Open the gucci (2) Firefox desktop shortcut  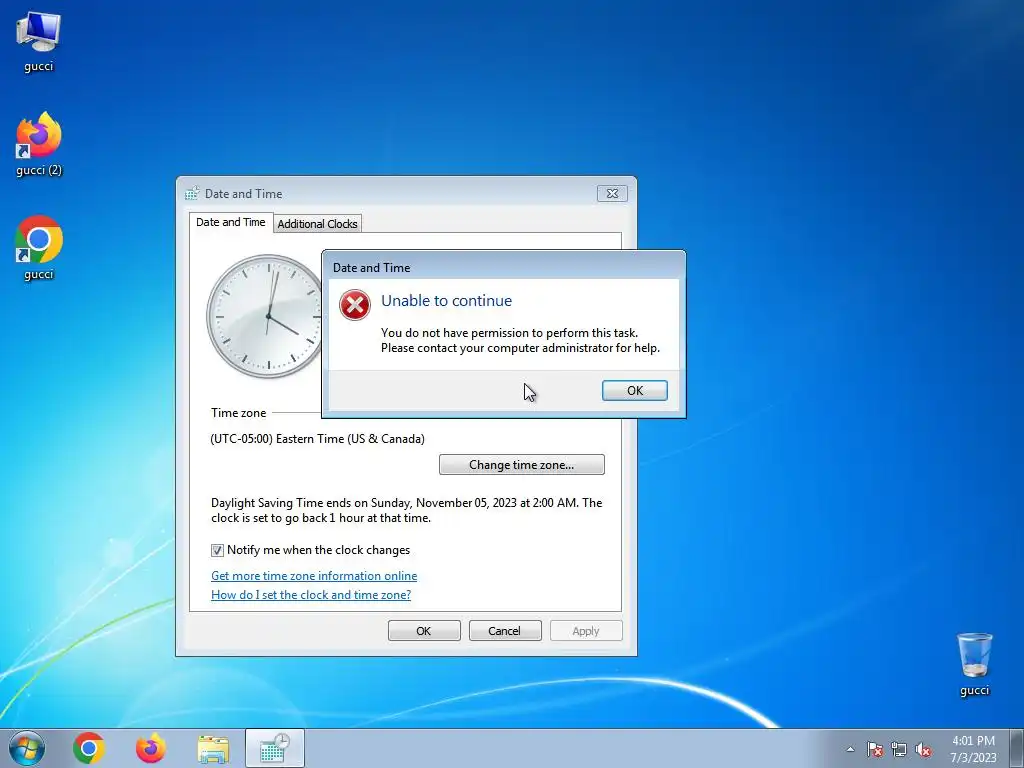pyautogui.click(x=39, y=144)
